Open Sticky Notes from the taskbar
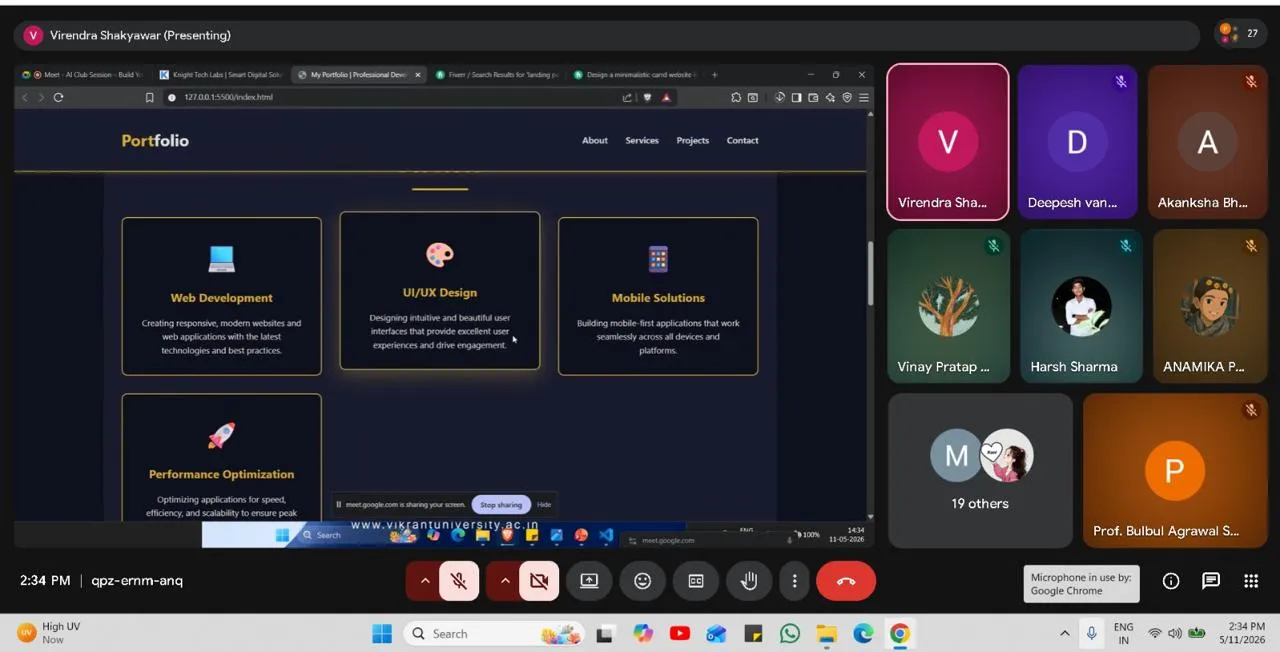The height and width of the screenshot is (652, 1280). tap(753, 633)
